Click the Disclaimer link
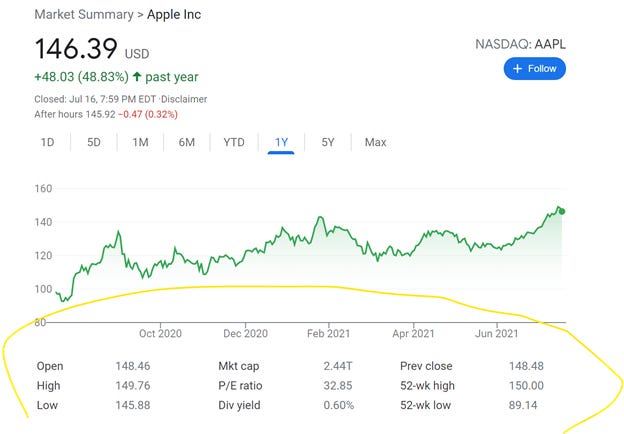Image resolution: width=624 pixels, height=434 pixels. pos(184,99)
